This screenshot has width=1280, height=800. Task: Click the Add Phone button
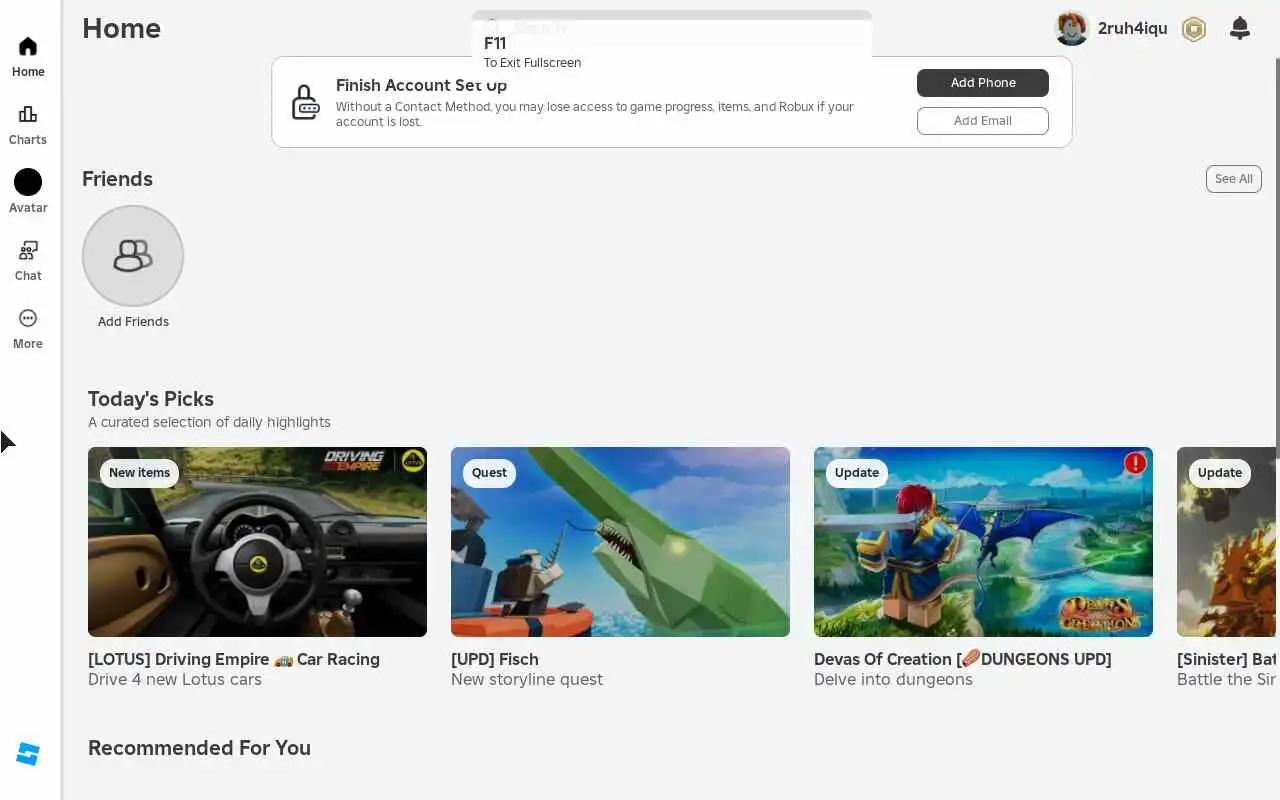click(983, 83)
